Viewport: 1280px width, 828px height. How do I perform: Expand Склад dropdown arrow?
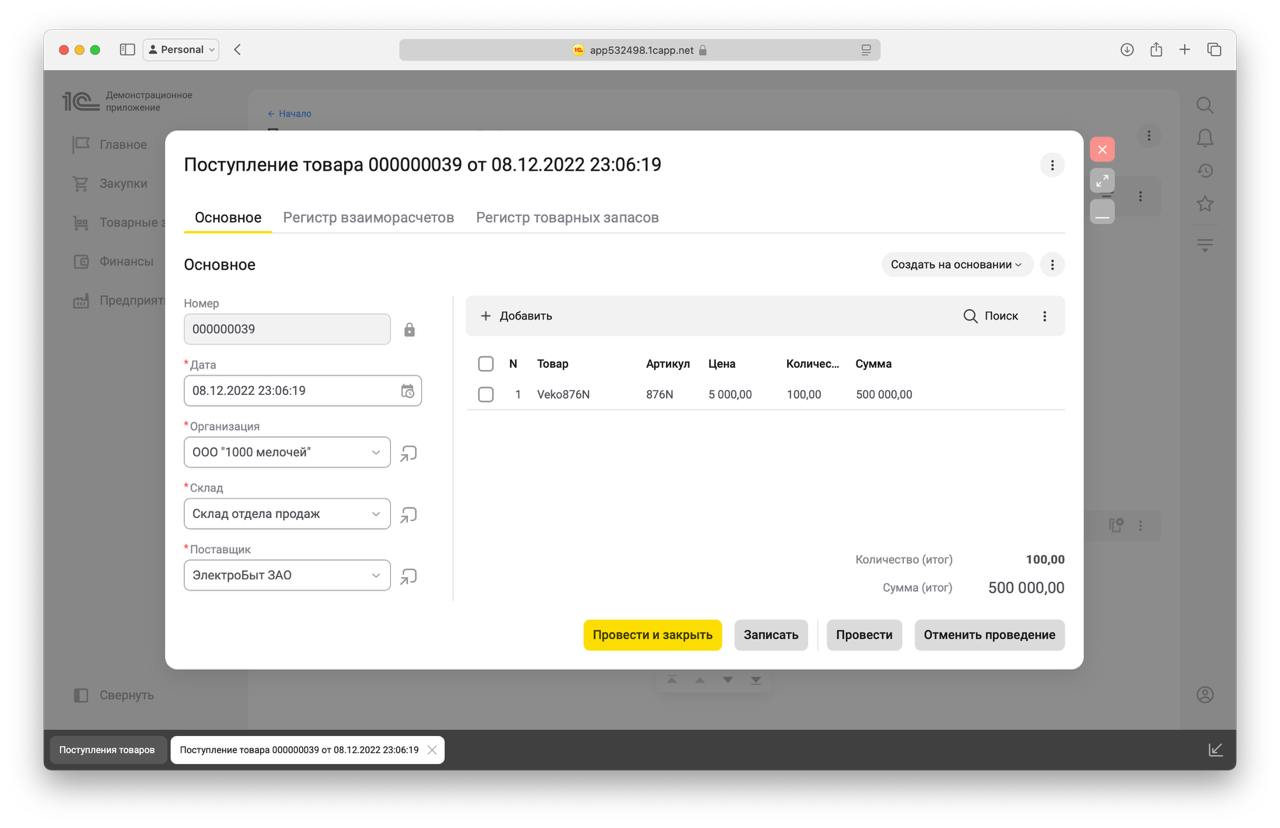click(376, 514)
